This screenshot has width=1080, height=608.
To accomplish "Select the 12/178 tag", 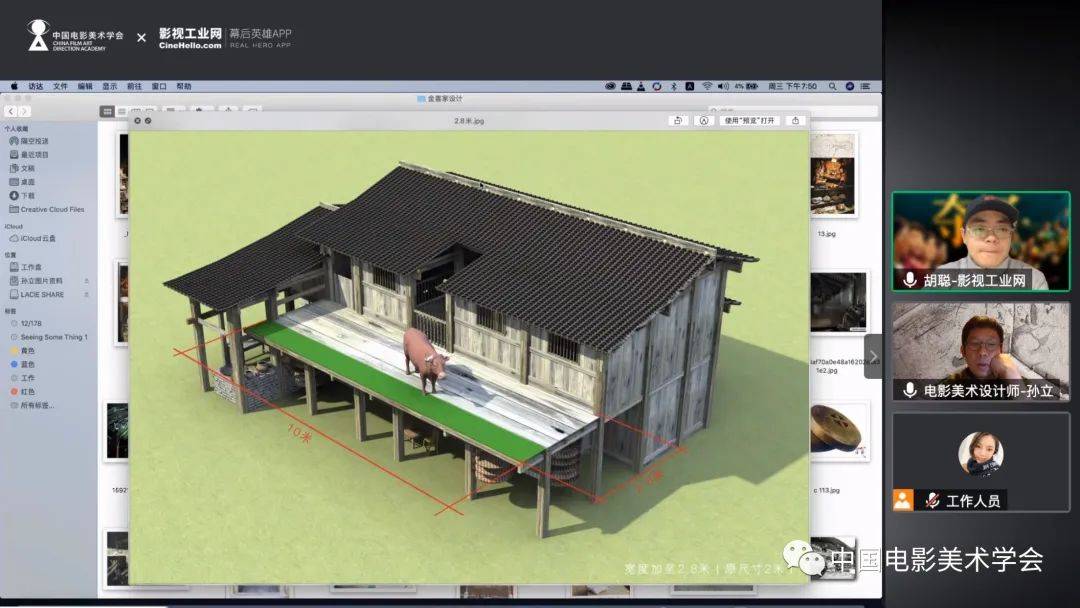I will tap(26, 323).
